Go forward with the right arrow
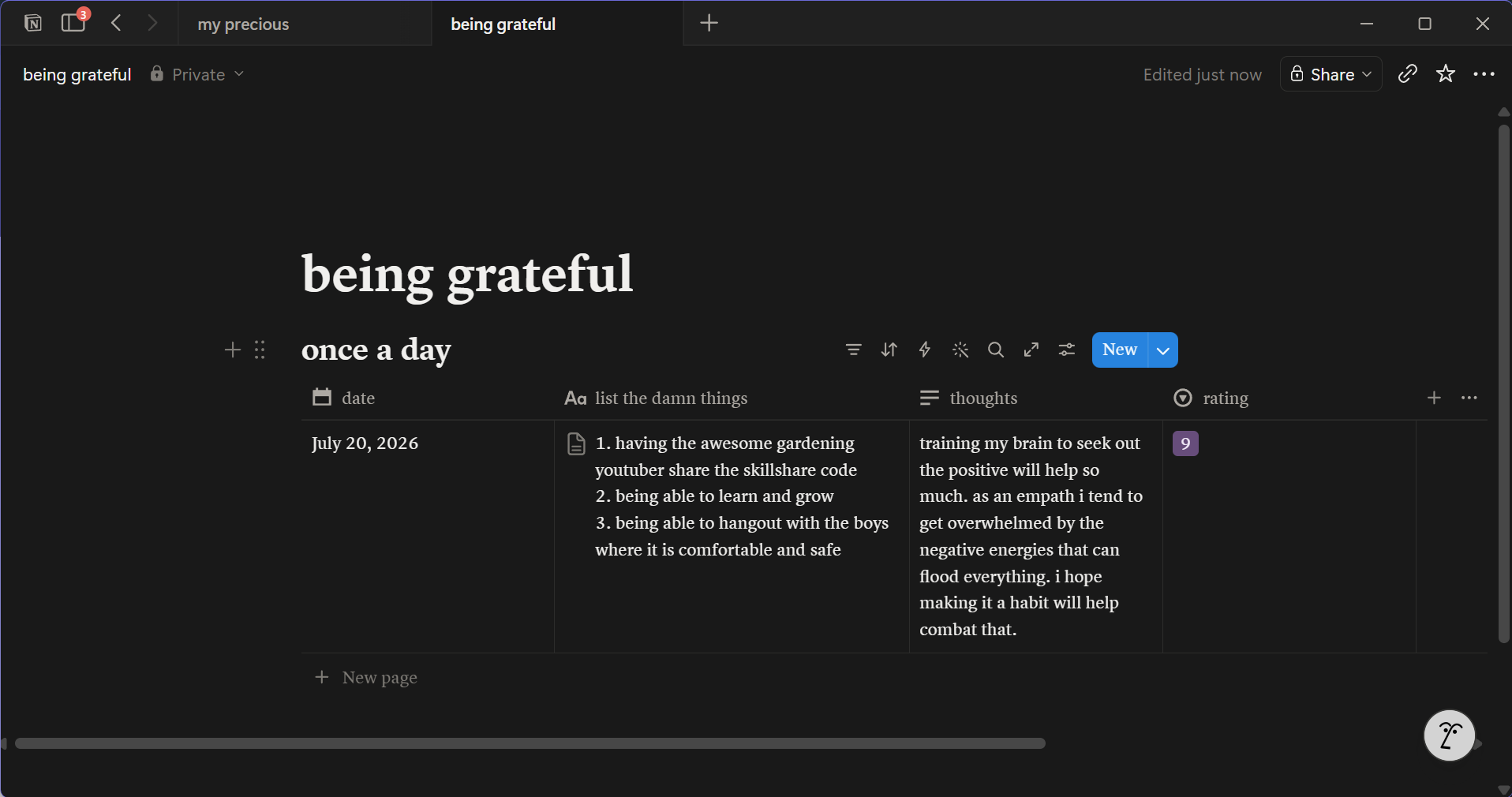The width and height of the screenshot is (1512, 797). (152, 23)
